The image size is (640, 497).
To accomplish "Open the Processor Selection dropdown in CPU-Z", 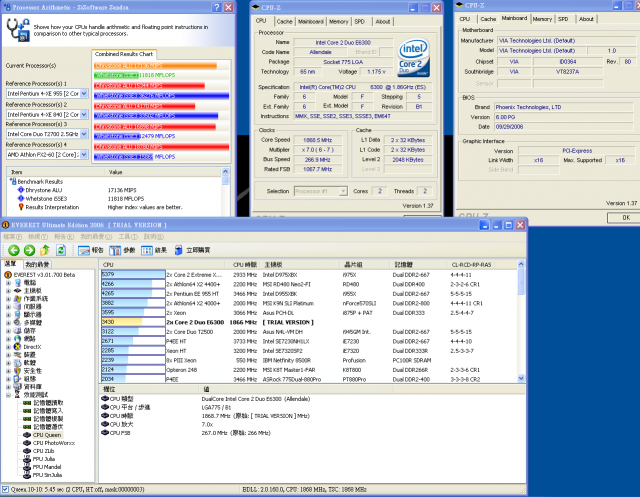I will tap(343, 191).
